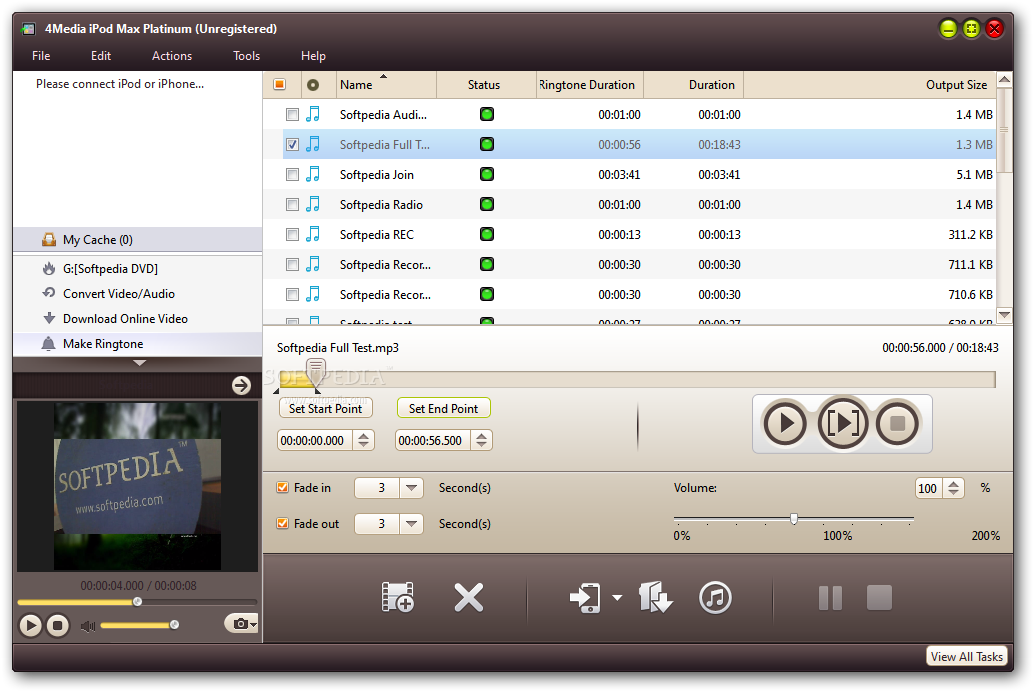1034x692 pixels.
Task: Disable the Fade out checkbox
Action: coord(282,523)
